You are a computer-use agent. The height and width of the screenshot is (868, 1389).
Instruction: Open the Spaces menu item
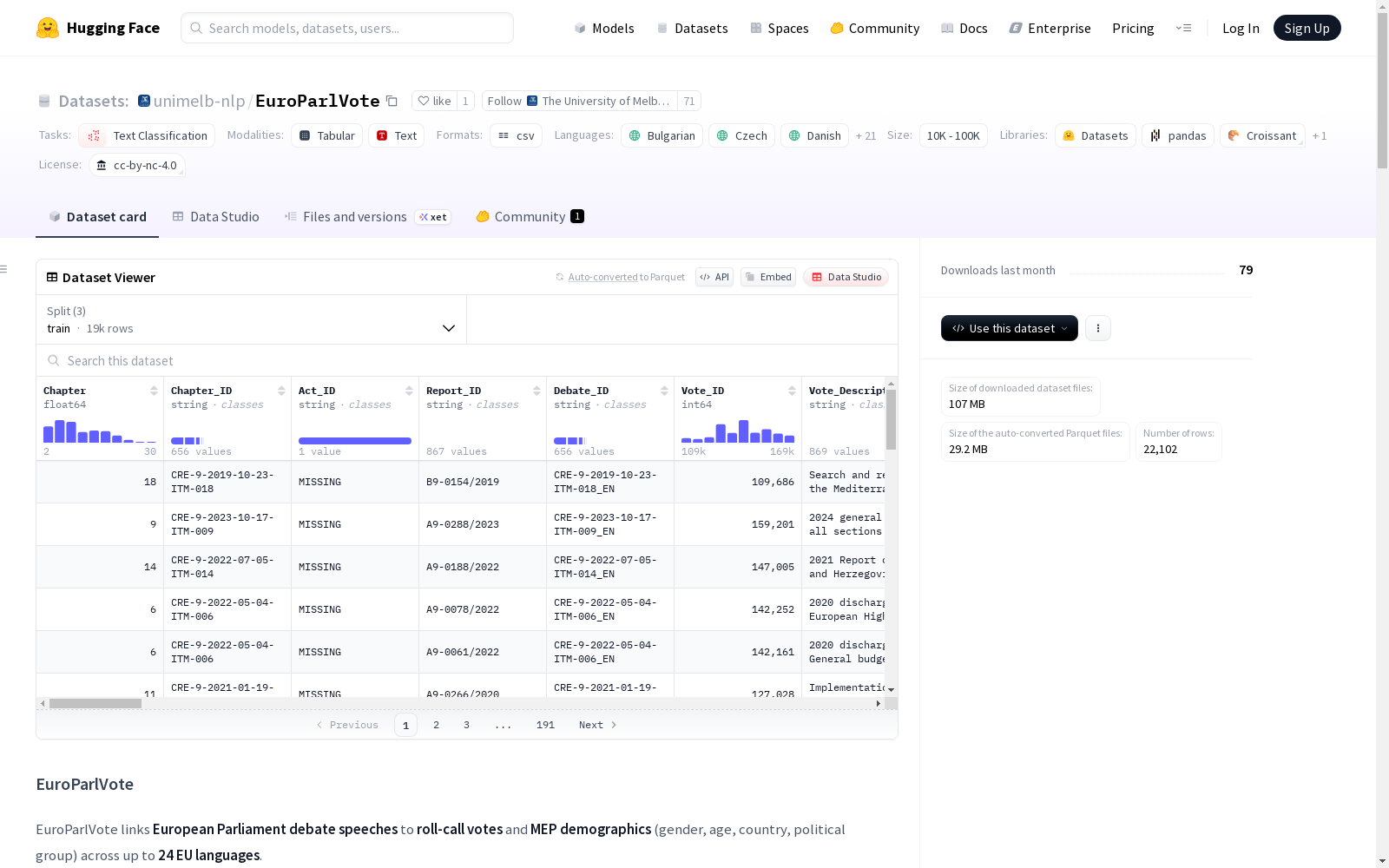point(779,28)
